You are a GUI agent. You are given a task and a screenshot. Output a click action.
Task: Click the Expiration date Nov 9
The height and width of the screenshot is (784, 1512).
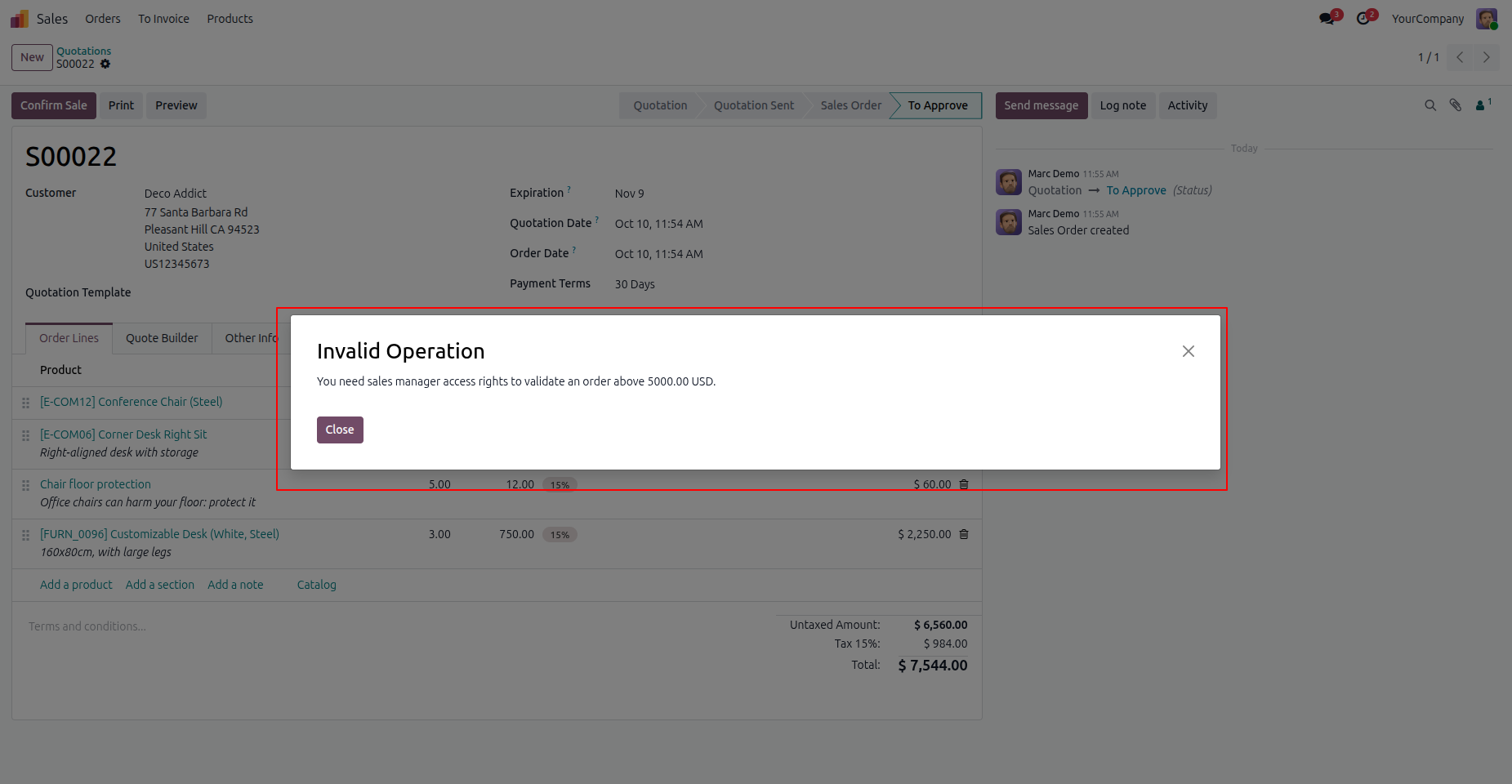tap(629, 194)
